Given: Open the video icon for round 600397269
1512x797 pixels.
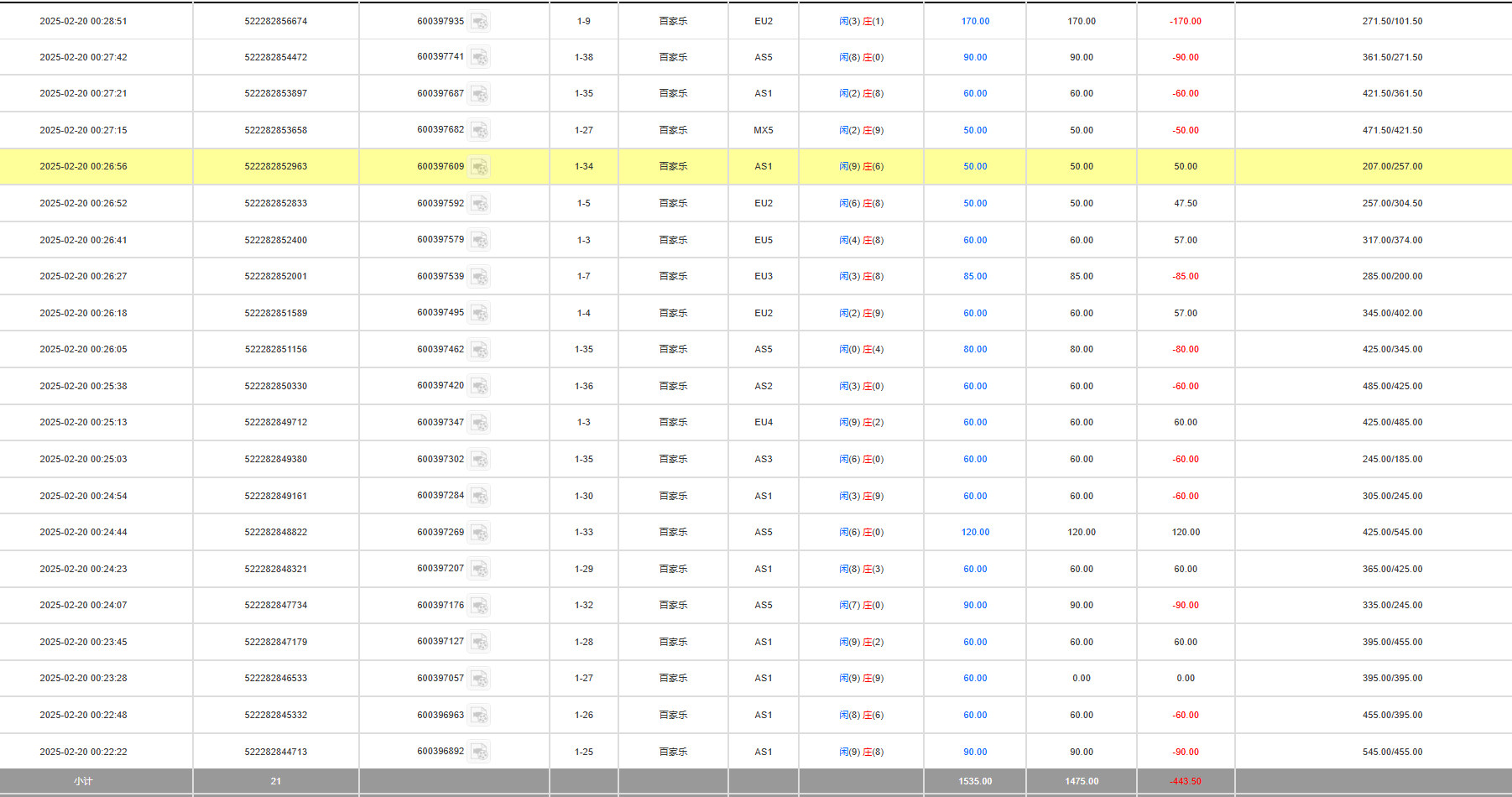Looking at the screenshot, I should tap(479, 533).
